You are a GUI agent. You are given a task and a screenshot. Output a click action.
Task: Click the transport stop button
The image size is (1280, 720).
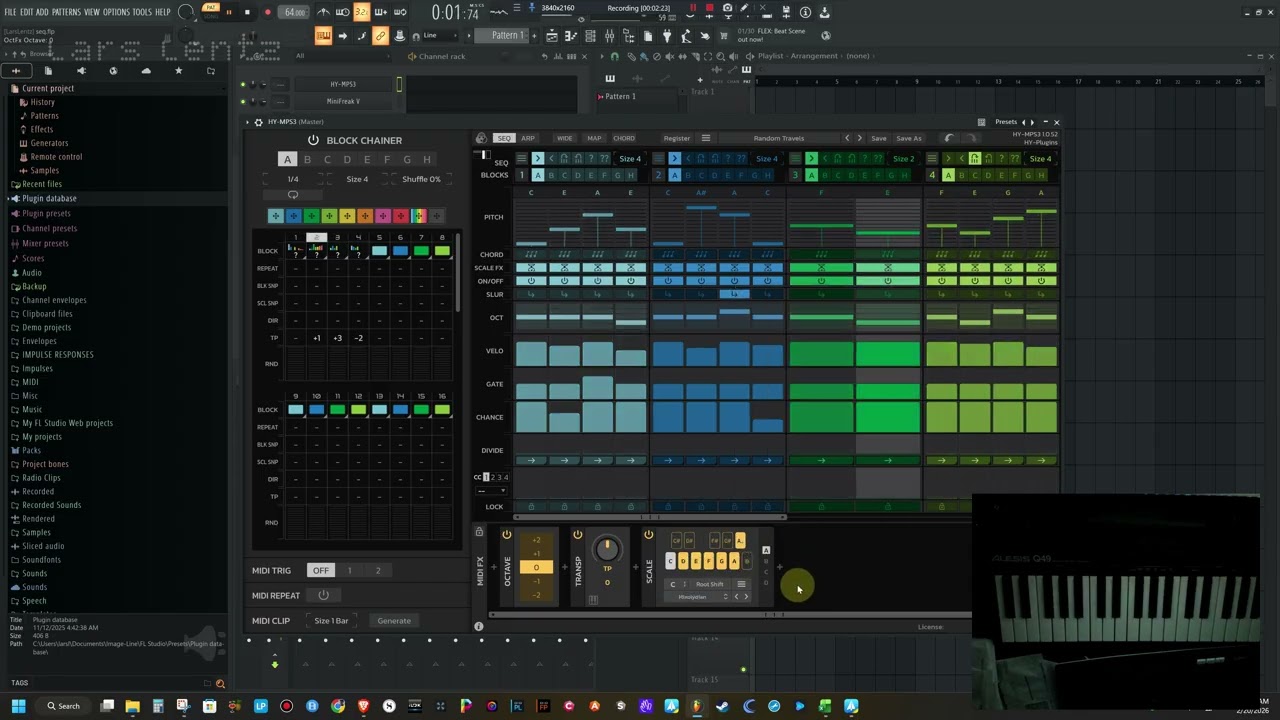point(248,12)
